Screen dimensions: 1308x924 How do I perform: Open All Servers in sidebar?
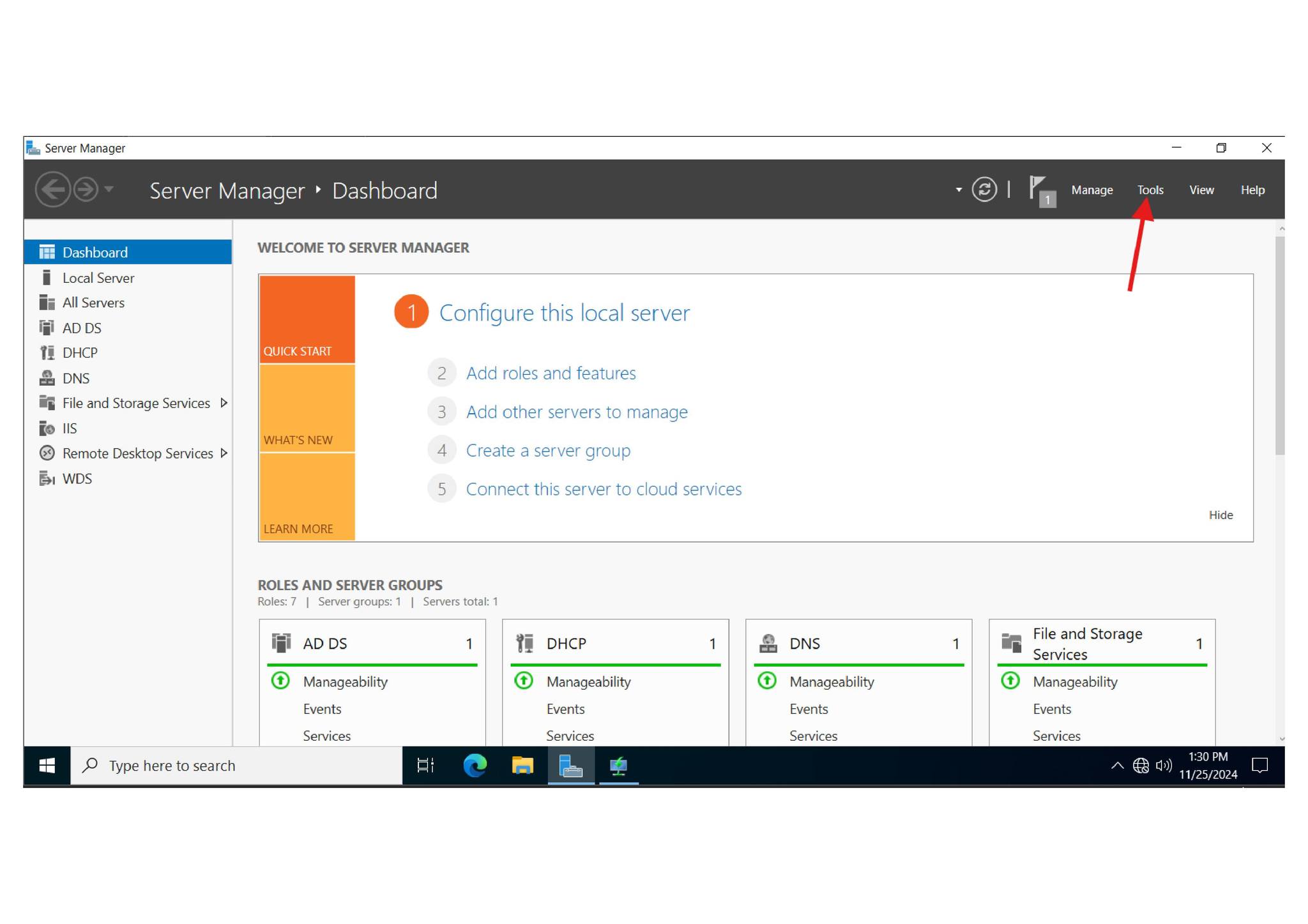coord(128,303)
